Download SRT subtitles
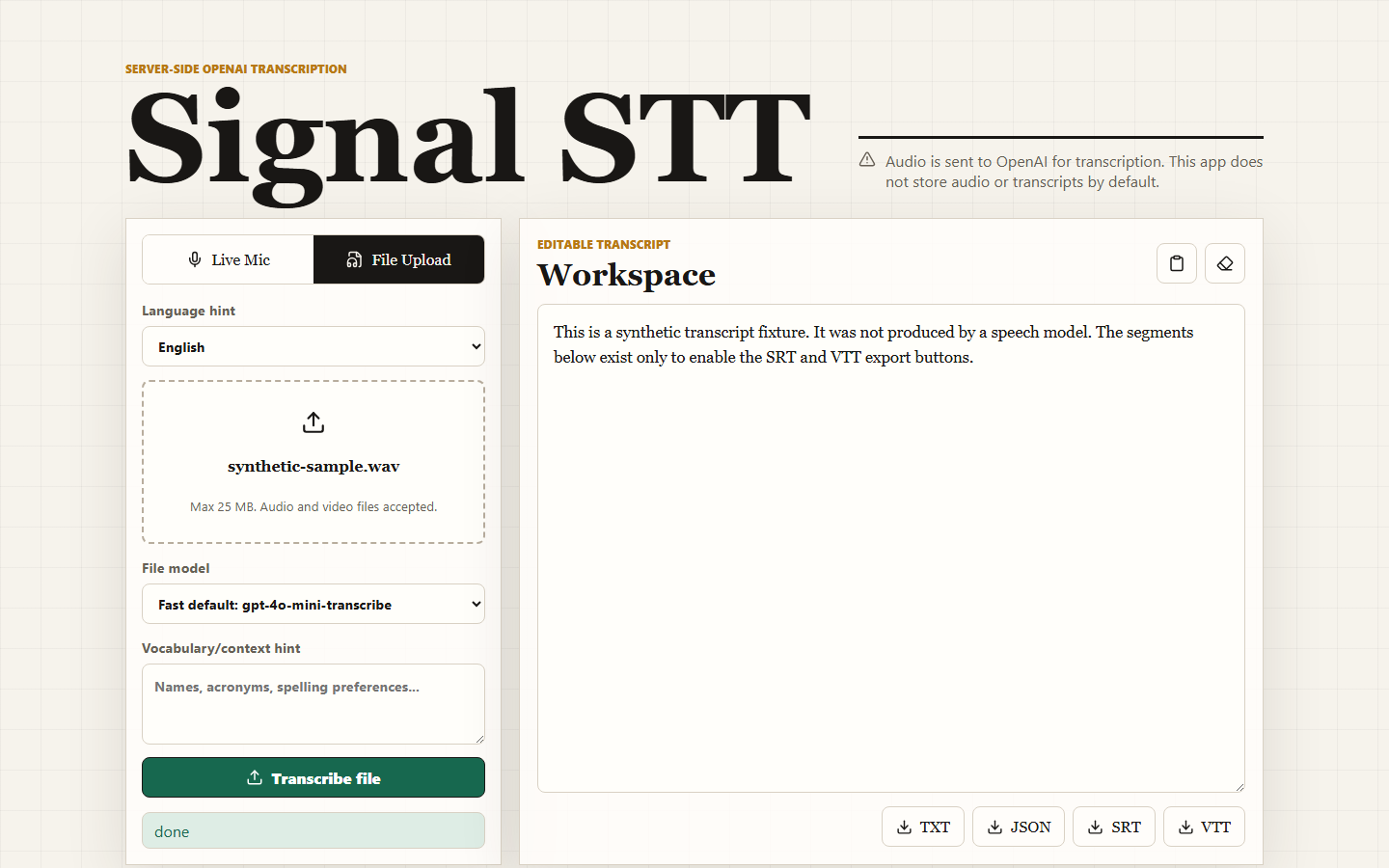The image size is (1389, 868). [1114, 827]
